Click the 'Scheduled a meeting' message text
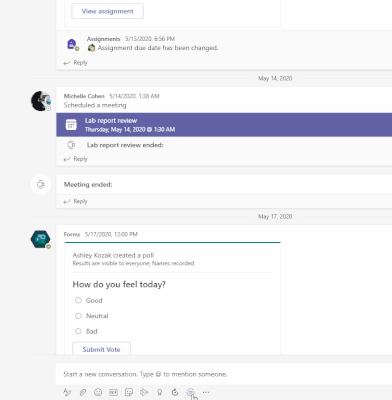The height and width of the screenshot is (400, 392). (95, 105)
